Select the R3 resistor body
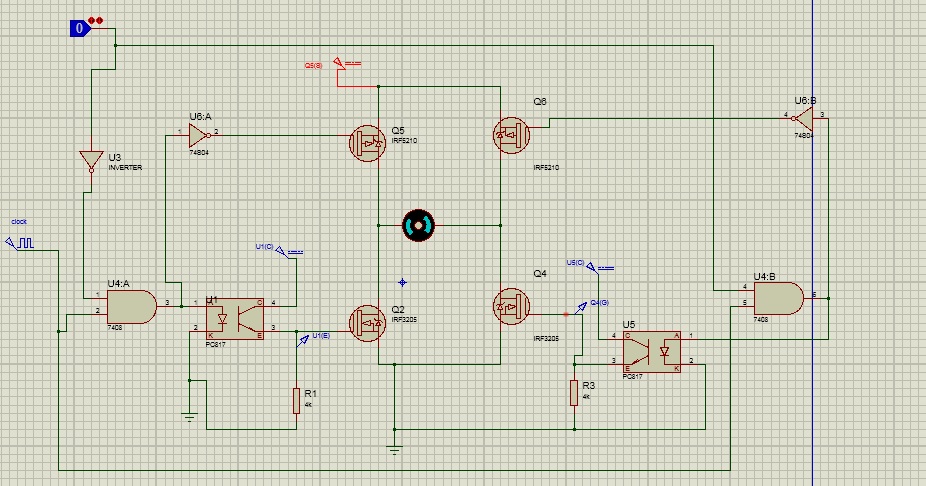The width and height of the screenshot is (926, 486). click(x=574, y=393)
